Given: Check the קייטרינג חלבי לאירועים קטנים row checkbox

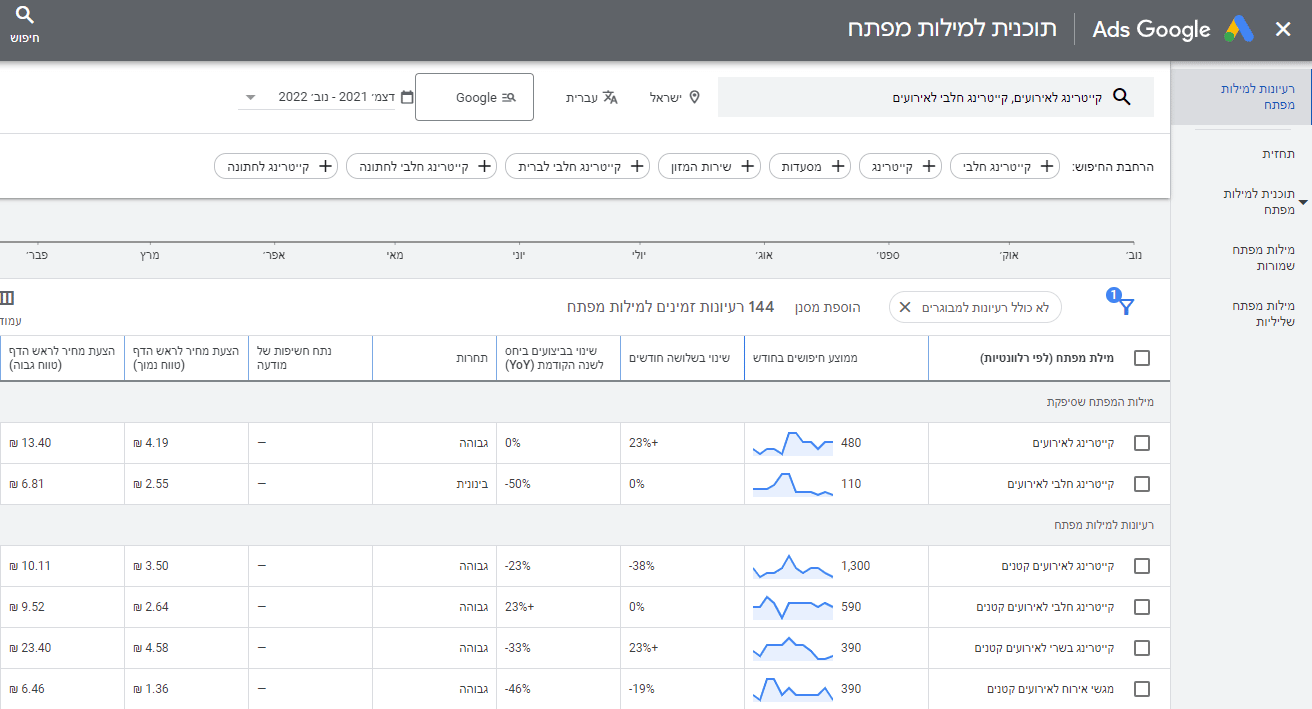Looking at the screenshot, I should tap(1142, 607).
